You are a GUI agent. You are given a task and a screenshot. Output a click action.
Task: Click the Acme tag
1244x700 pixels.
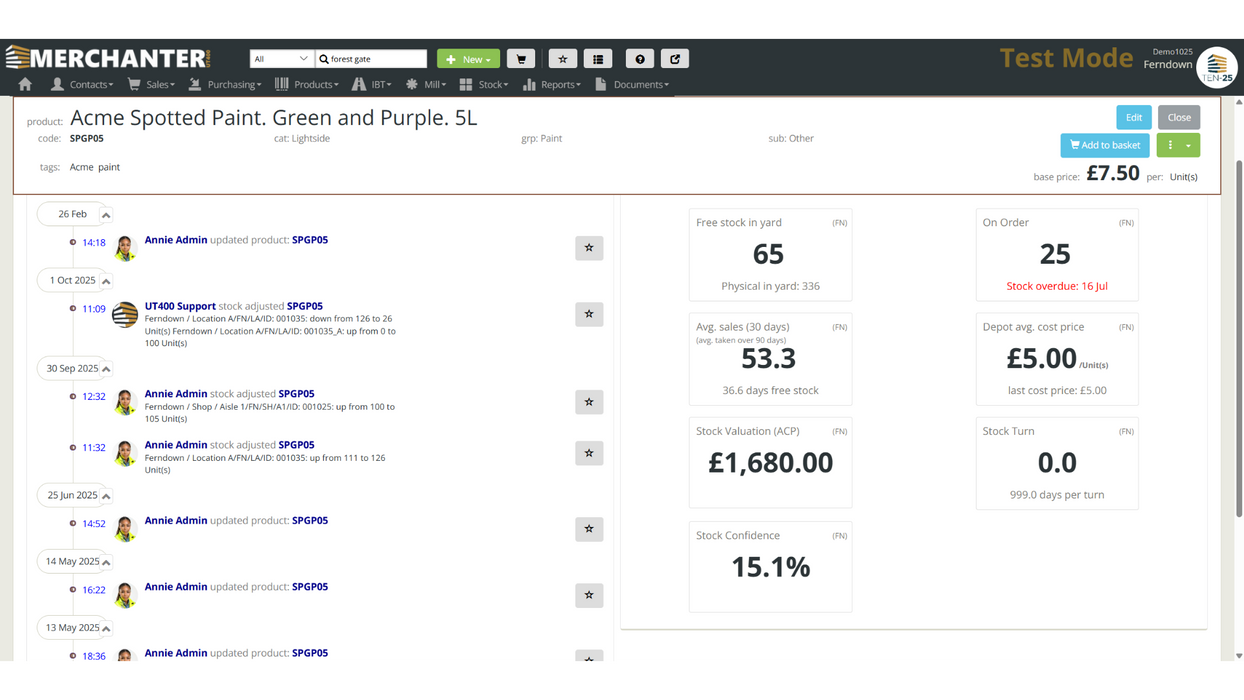[x=81, y=167]
